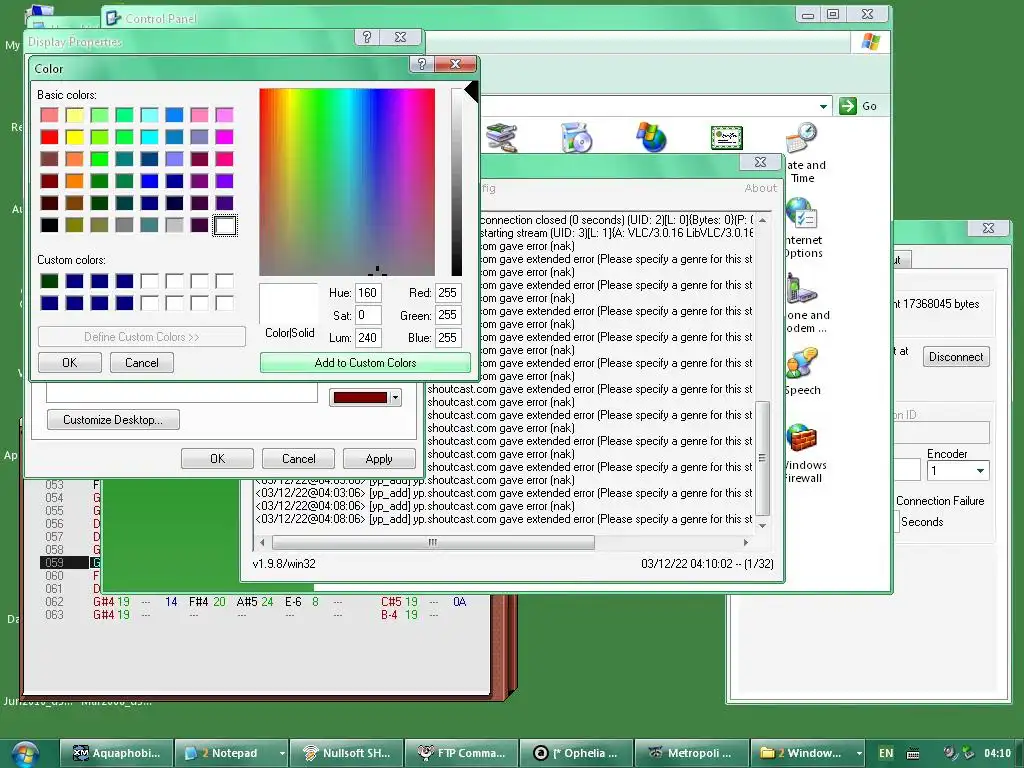Click the help button in Display Properties title
The image size is (1024, 768).
coord(367,37)
